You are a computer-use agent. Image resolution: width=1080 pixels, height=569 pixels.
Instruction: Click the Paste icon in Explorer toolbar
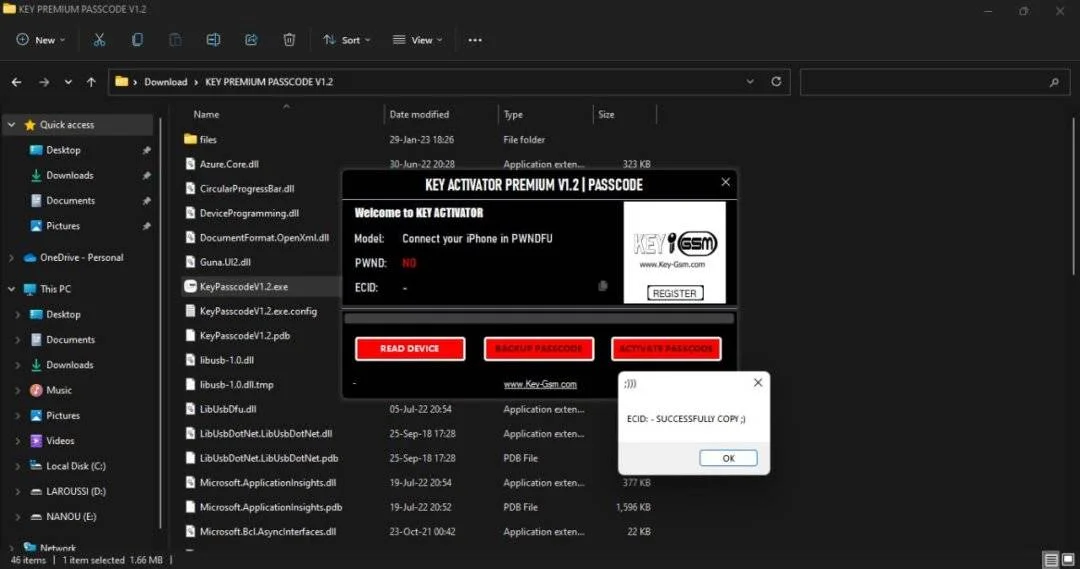(x=175, y=40)
